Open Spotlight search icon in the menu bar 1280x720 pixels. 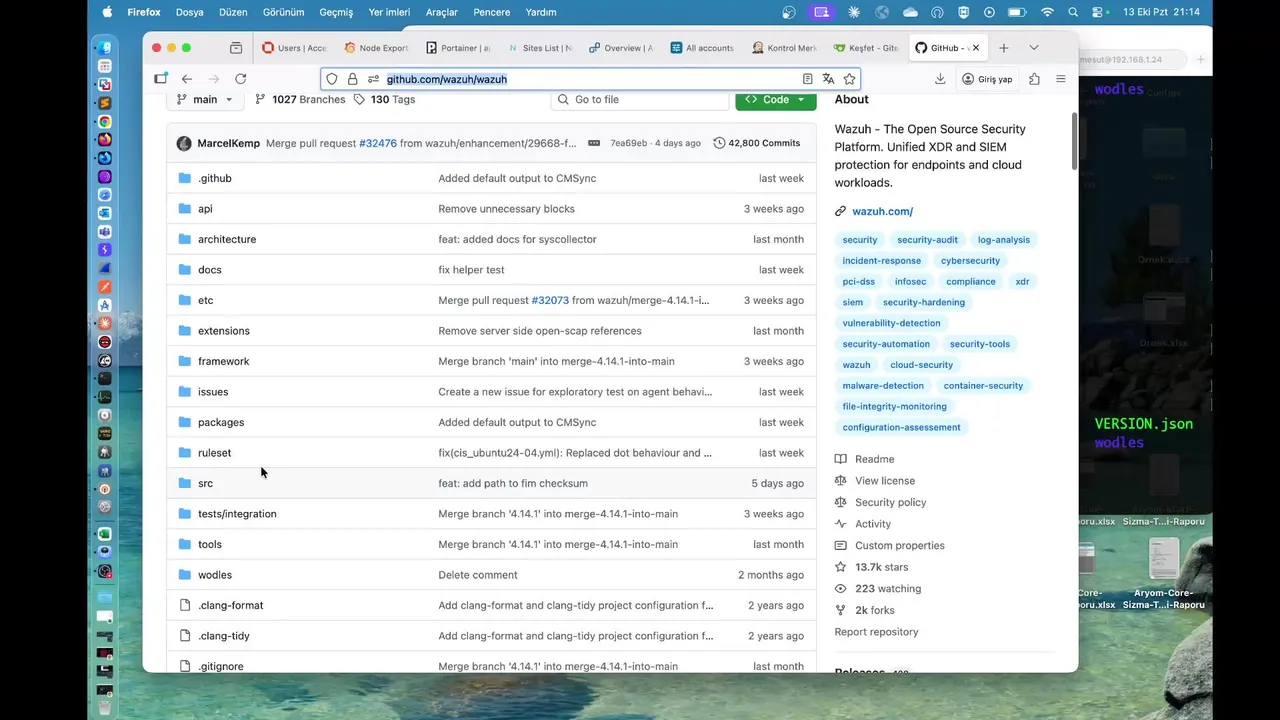click(x=1073, y=12)
